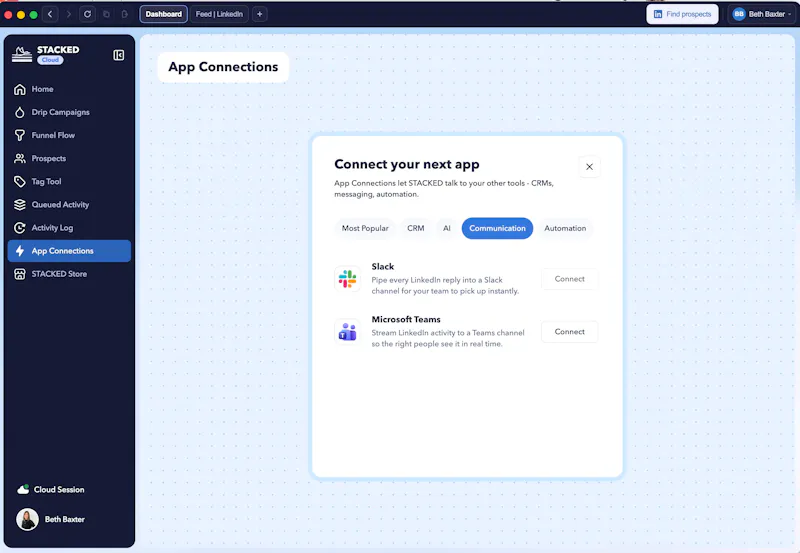Open Prospects from the sidebar

click(69, 159)
